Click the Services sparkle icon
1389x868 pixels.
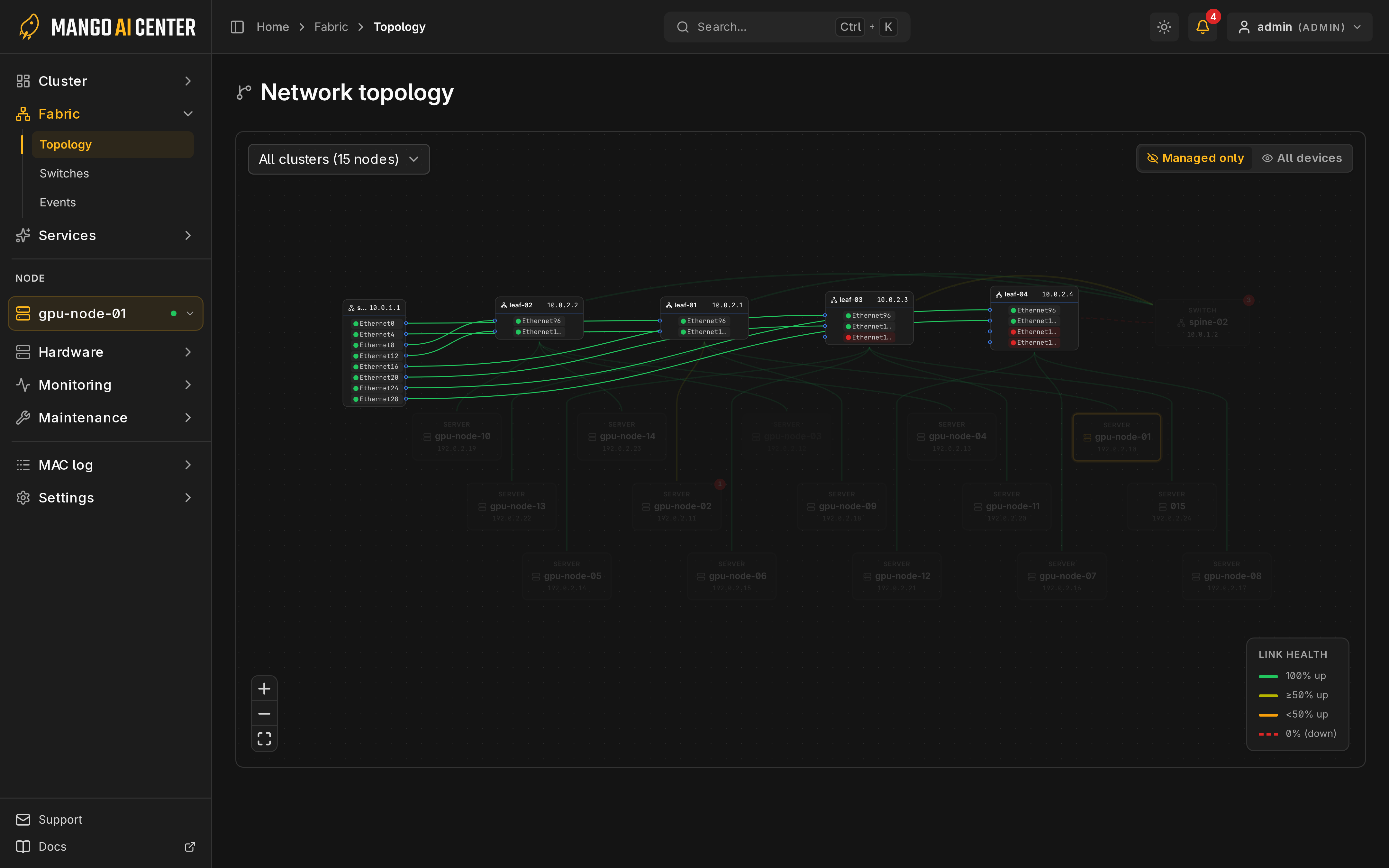tap(23, 235)
